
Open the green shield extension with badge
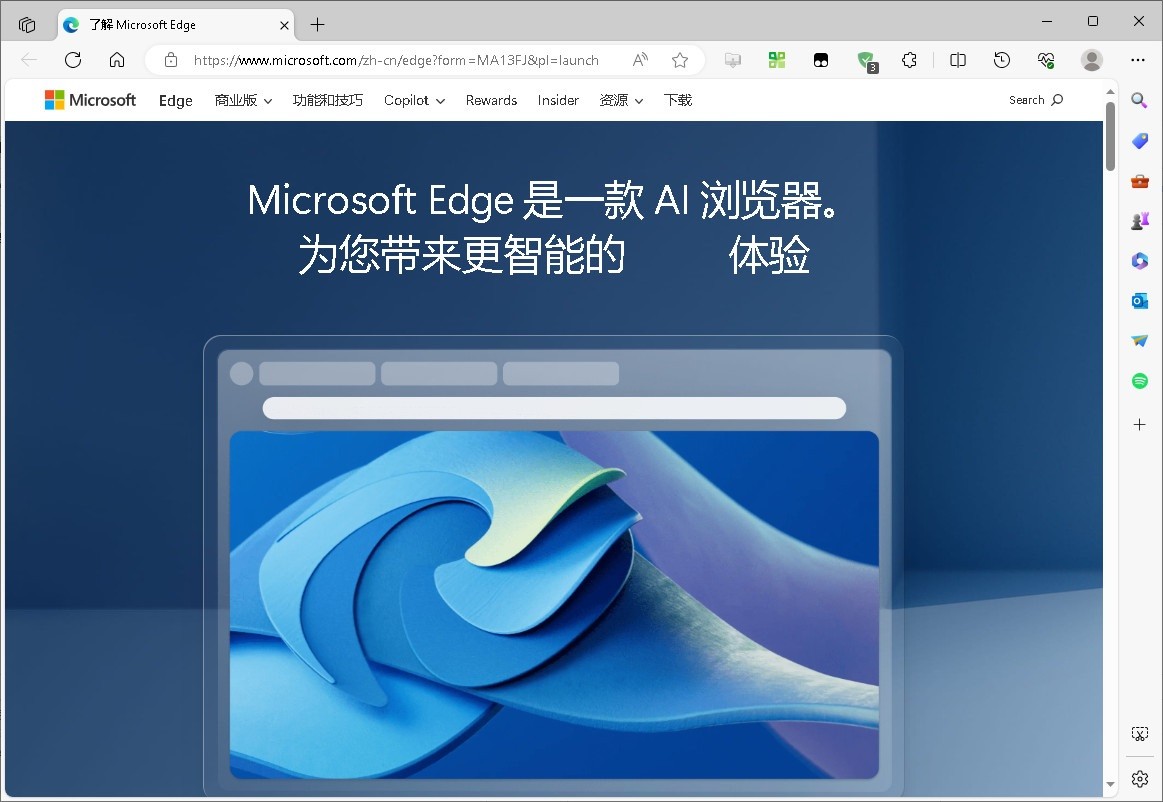tap(866, 61)
